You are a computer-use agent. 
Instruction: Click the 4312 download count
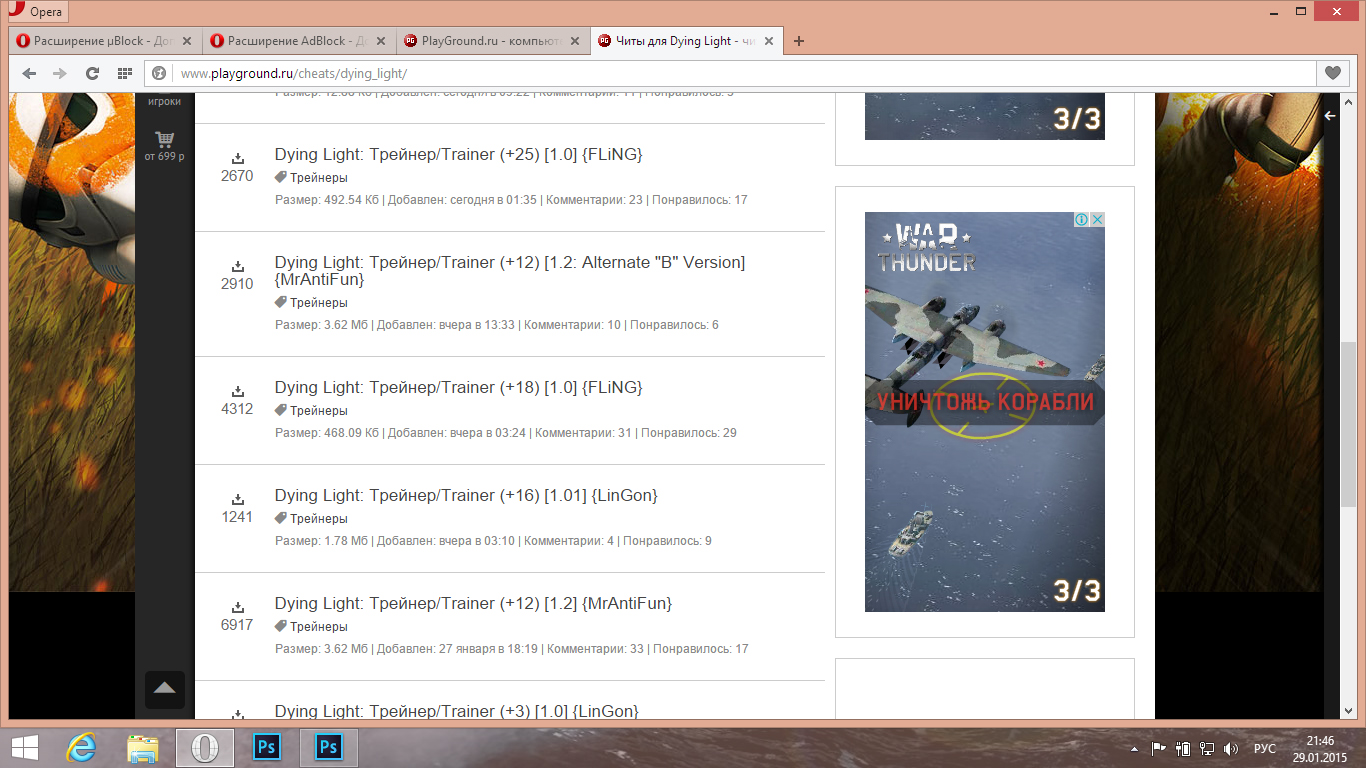coord(238,409)
